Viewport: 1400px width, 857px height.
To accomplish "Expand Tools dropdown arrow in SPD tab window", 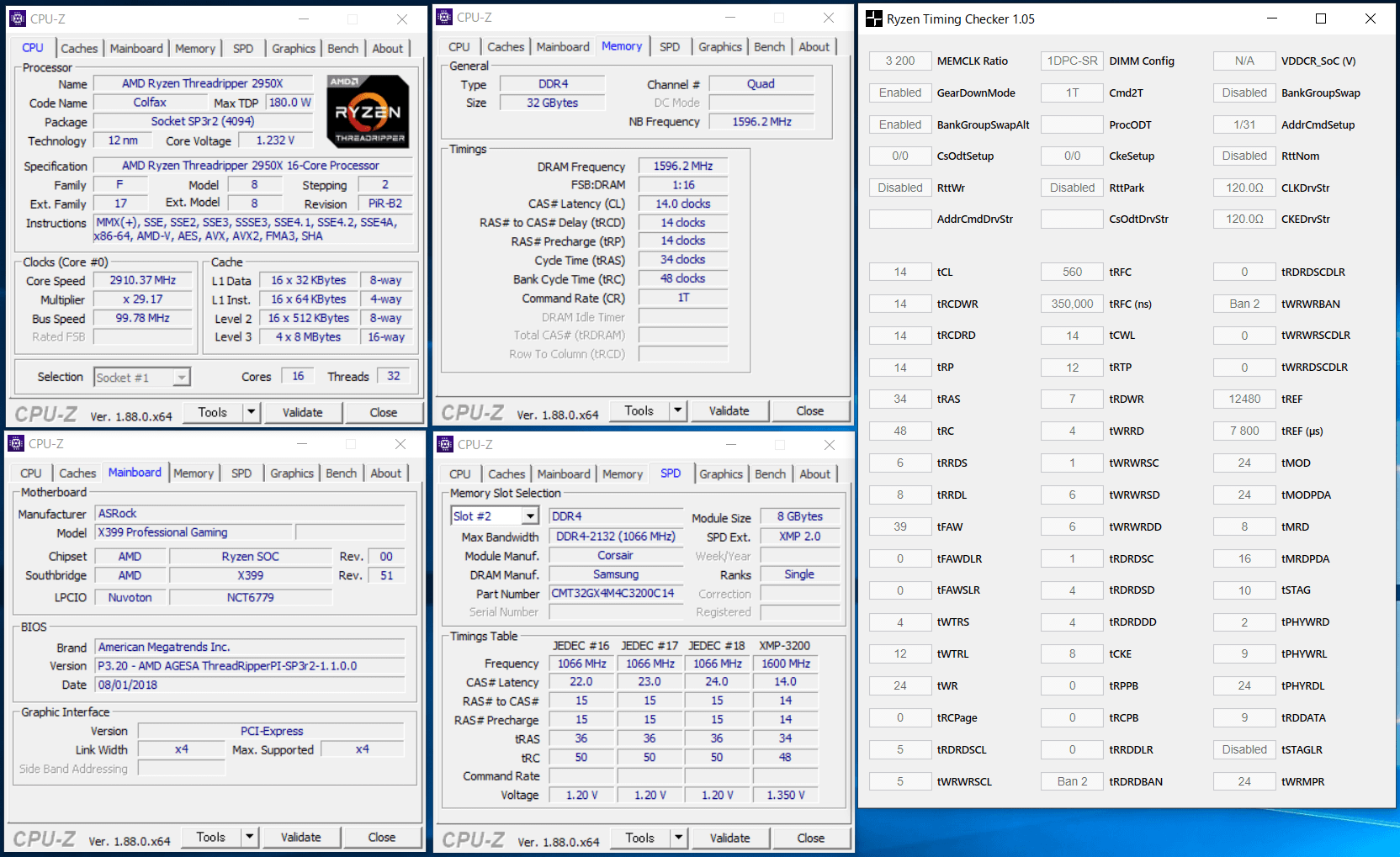I will tap(678, 838).
